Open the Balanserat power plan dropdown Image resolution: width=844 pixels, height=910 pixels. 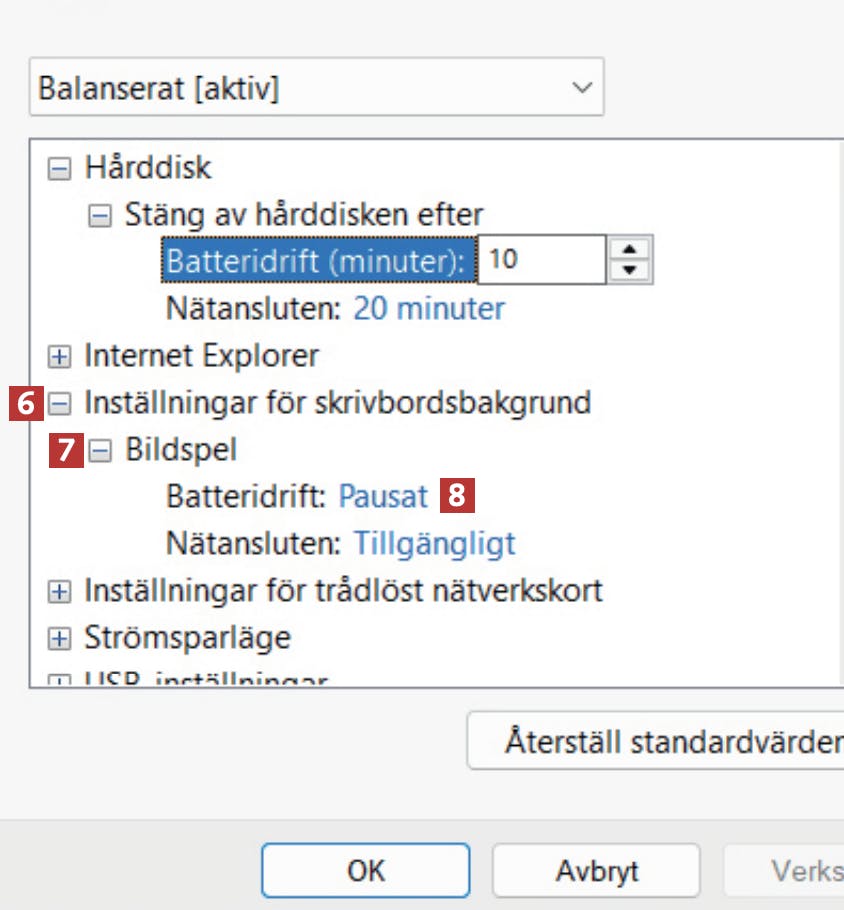[x=316, y=87]
